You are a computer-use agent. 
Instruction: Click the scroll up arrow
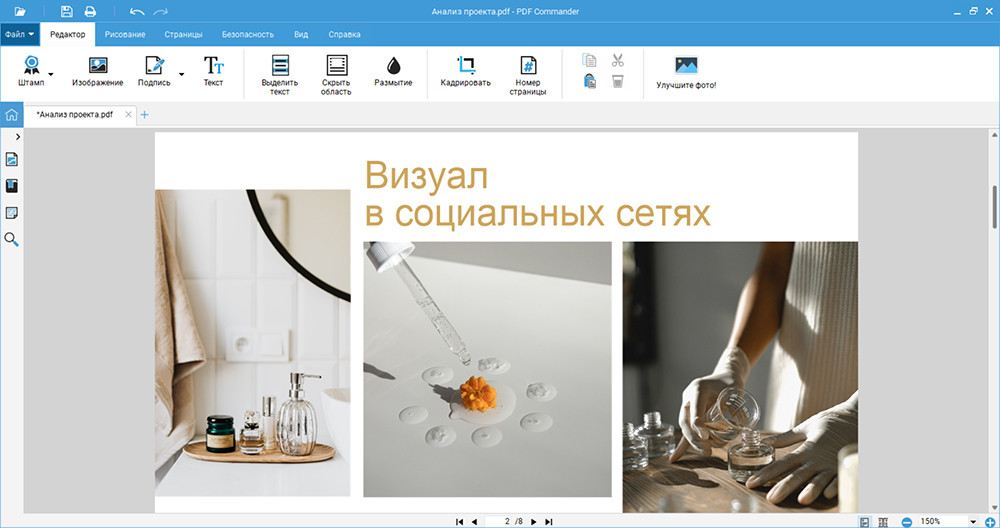click(994, 135)
